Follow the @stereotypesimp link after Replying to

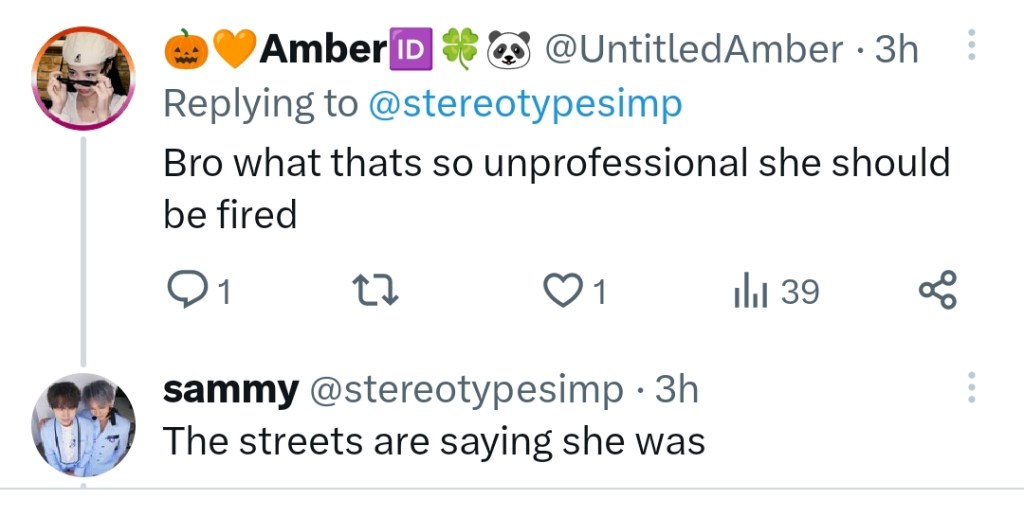click(x=525, y=103)
